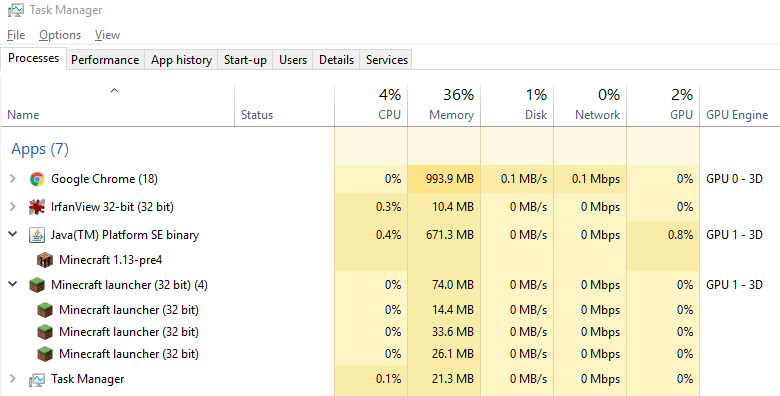The image size is (780, 396).
Task: Sort processes by Memory column header
Action: coord(444,104)
